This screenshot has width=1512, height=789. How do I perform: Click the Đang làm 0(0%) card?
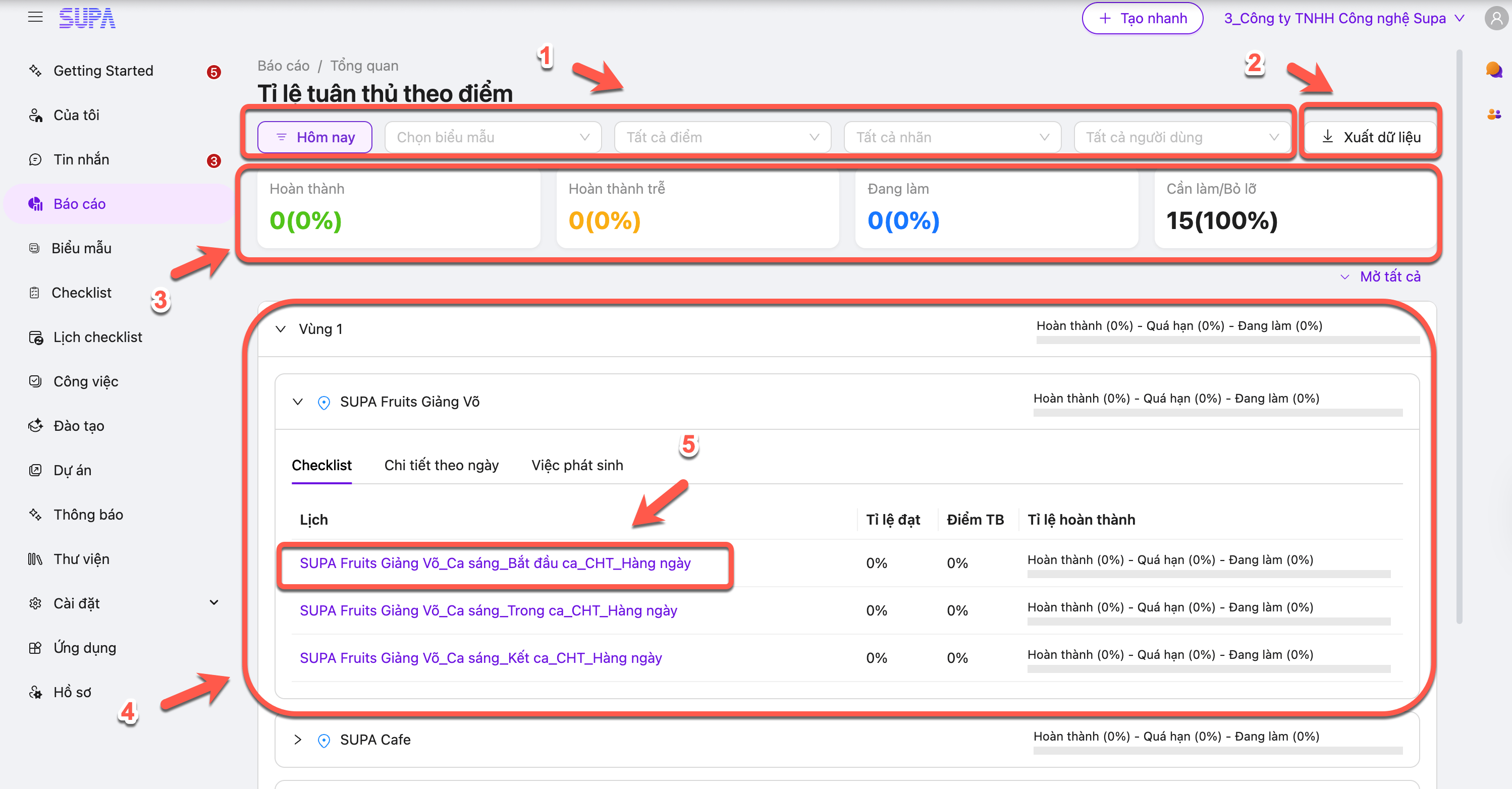click(x=997, y=209)
